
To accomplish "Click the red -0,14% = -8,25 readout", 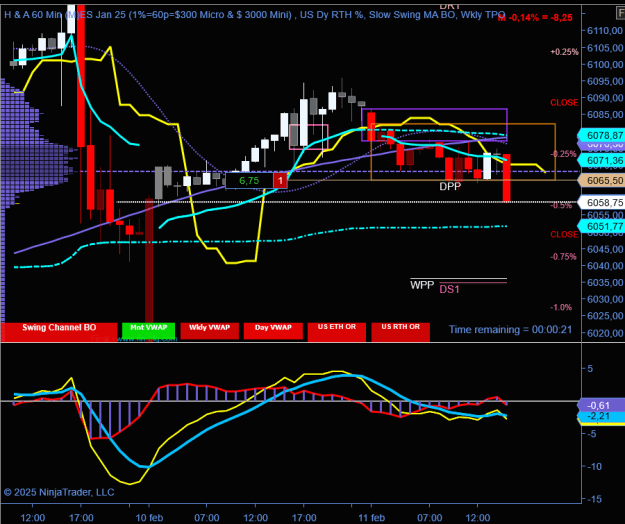I will [x=535, y=18].
